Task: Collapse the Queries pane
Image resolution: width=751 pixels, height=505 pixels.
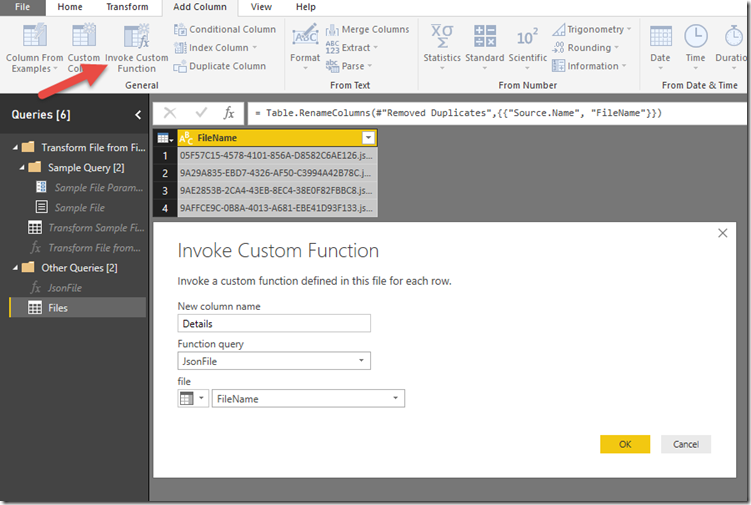Action: click(138, 115)
